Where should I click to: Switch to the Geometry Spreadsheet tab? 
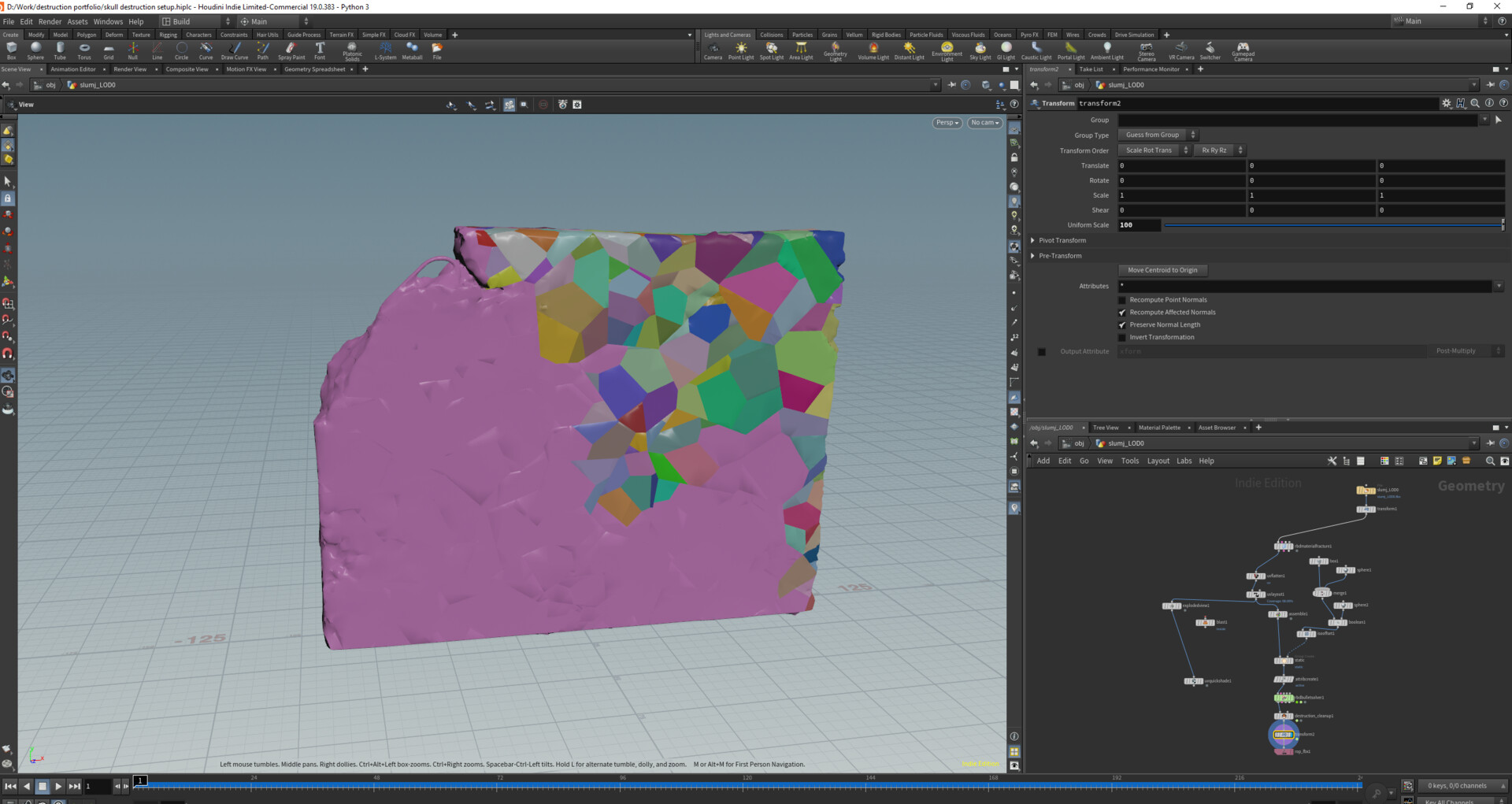314,69
